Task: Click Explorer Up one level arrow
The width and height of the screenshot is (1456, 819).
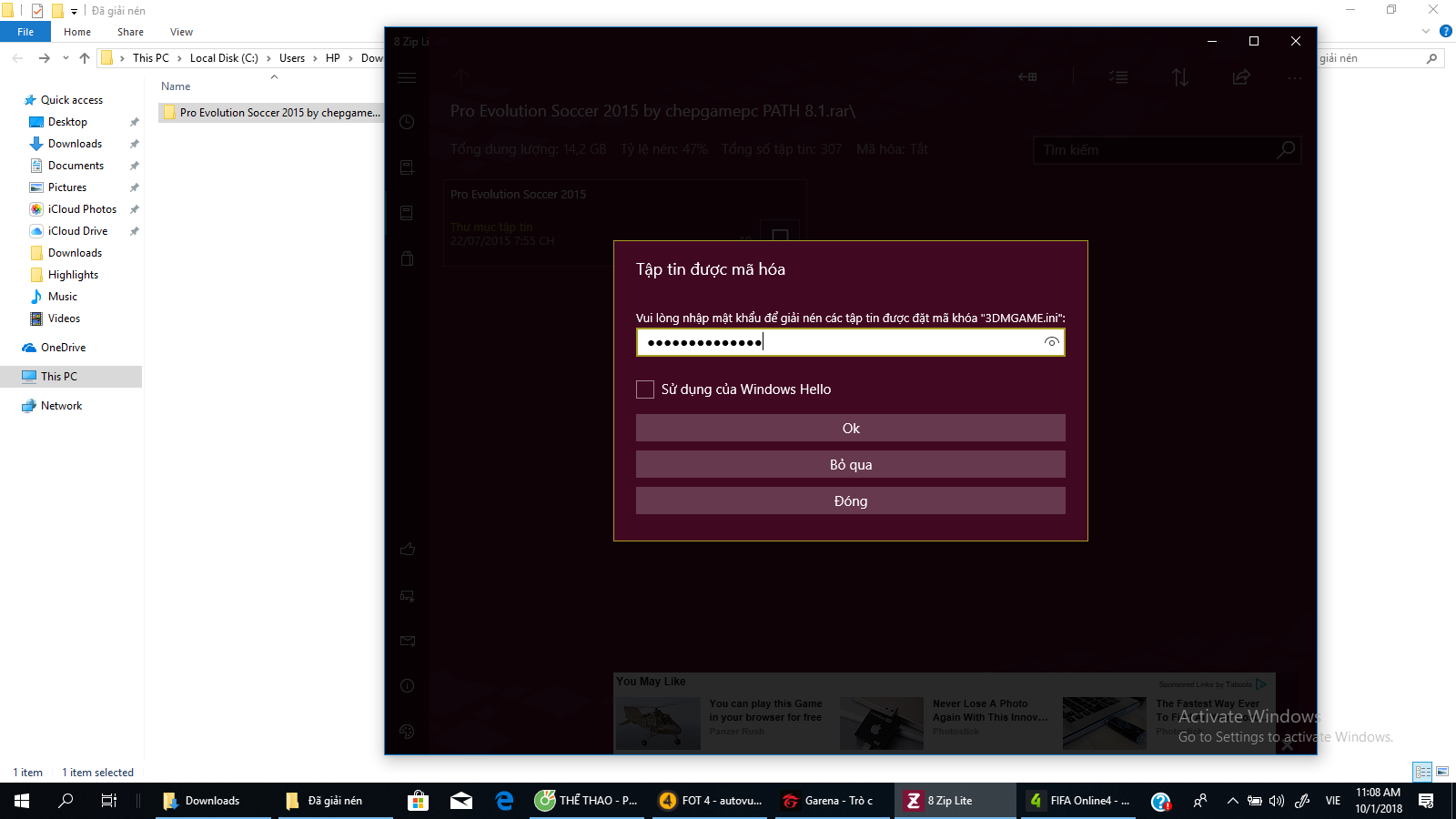Action: (x=85, y=58)
